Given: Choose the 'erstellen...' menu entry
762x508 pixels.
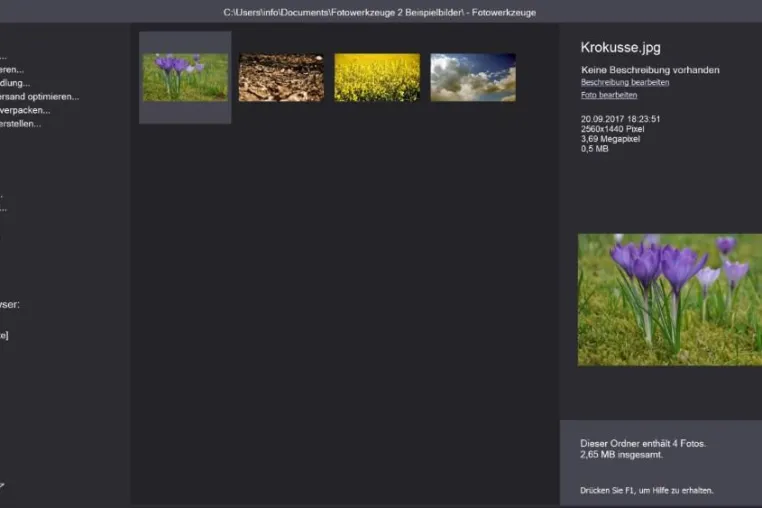Looking at the screenshot, I should [20, 123].
